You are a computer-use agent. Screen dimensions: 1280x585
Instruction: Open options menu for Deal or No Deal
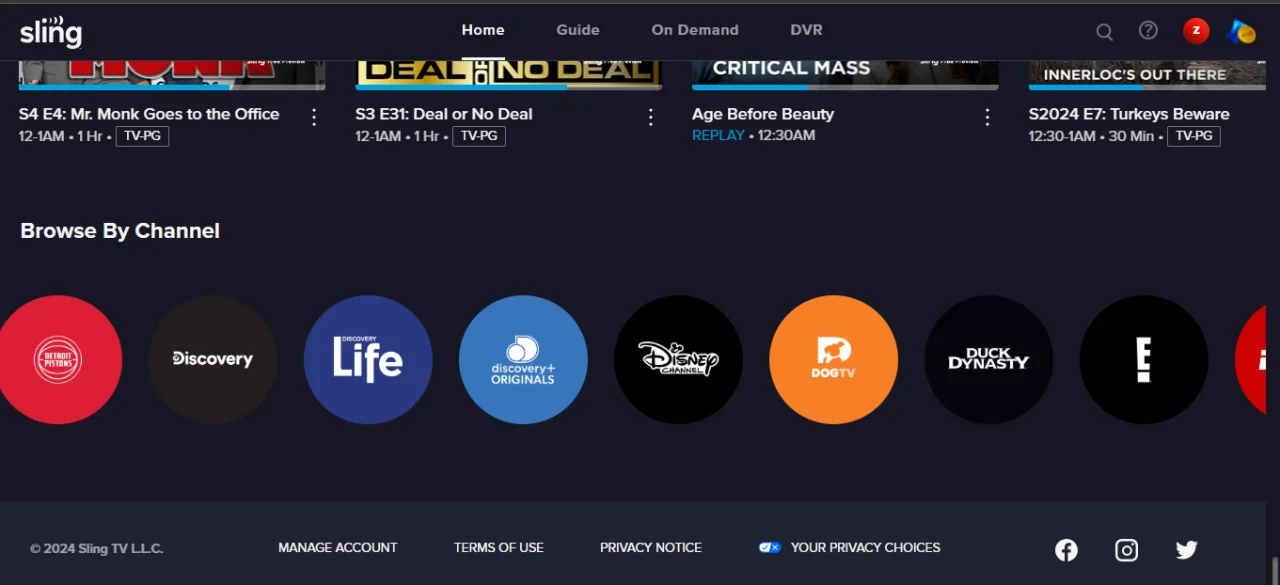click(651, 117)
